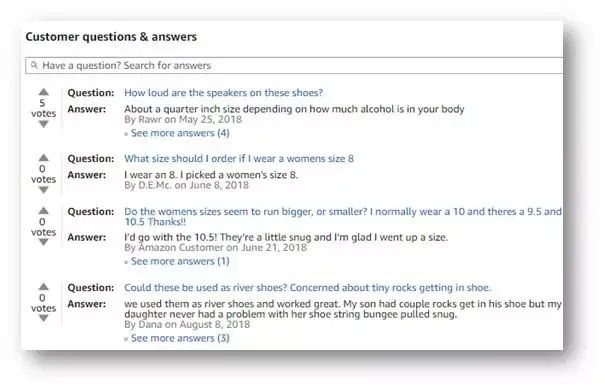The image size is (605, 392).
Task: Click the Customer questions & answers heading
Action: point(111,37)
